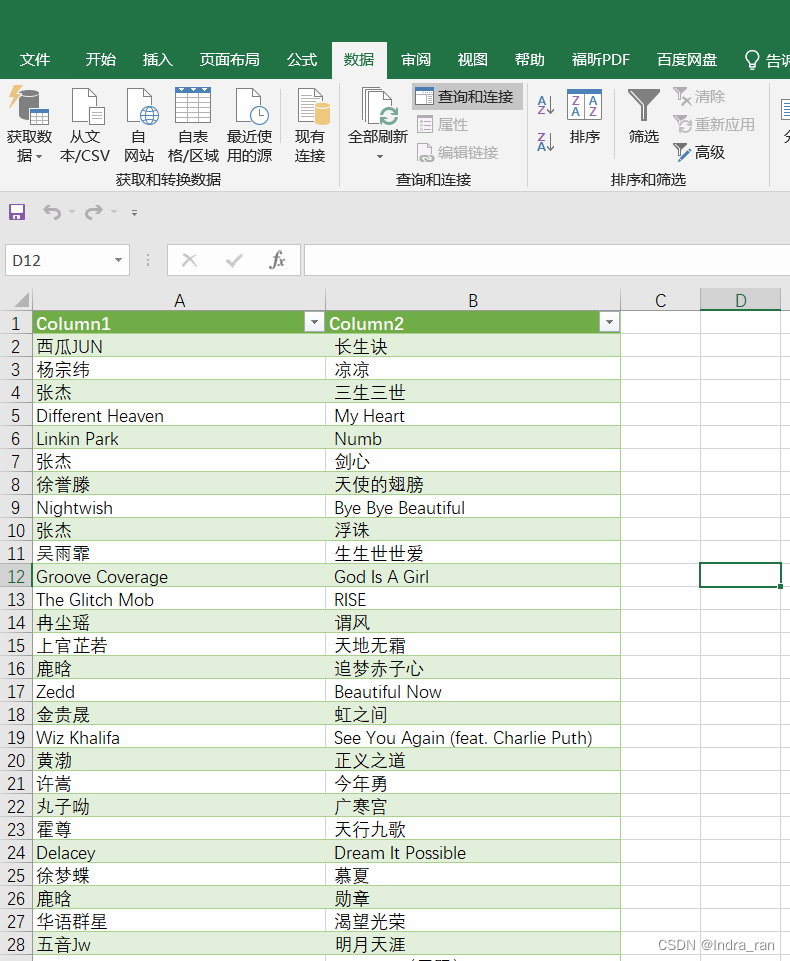
Task: Cancel formula entry with the X icon
Action: coord(189,260)
